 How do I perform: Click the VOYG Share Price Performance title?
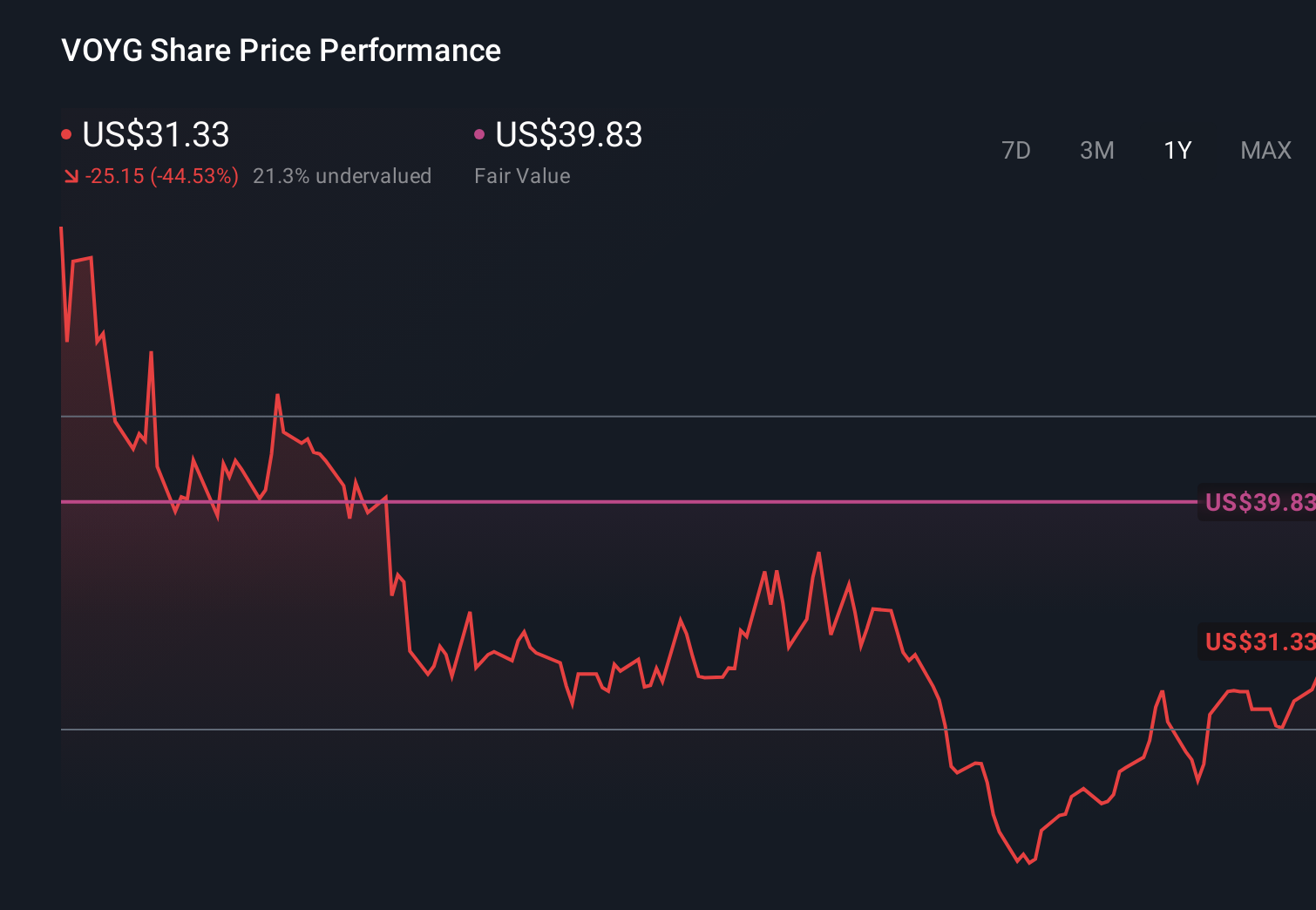click(x=281, y=51)
